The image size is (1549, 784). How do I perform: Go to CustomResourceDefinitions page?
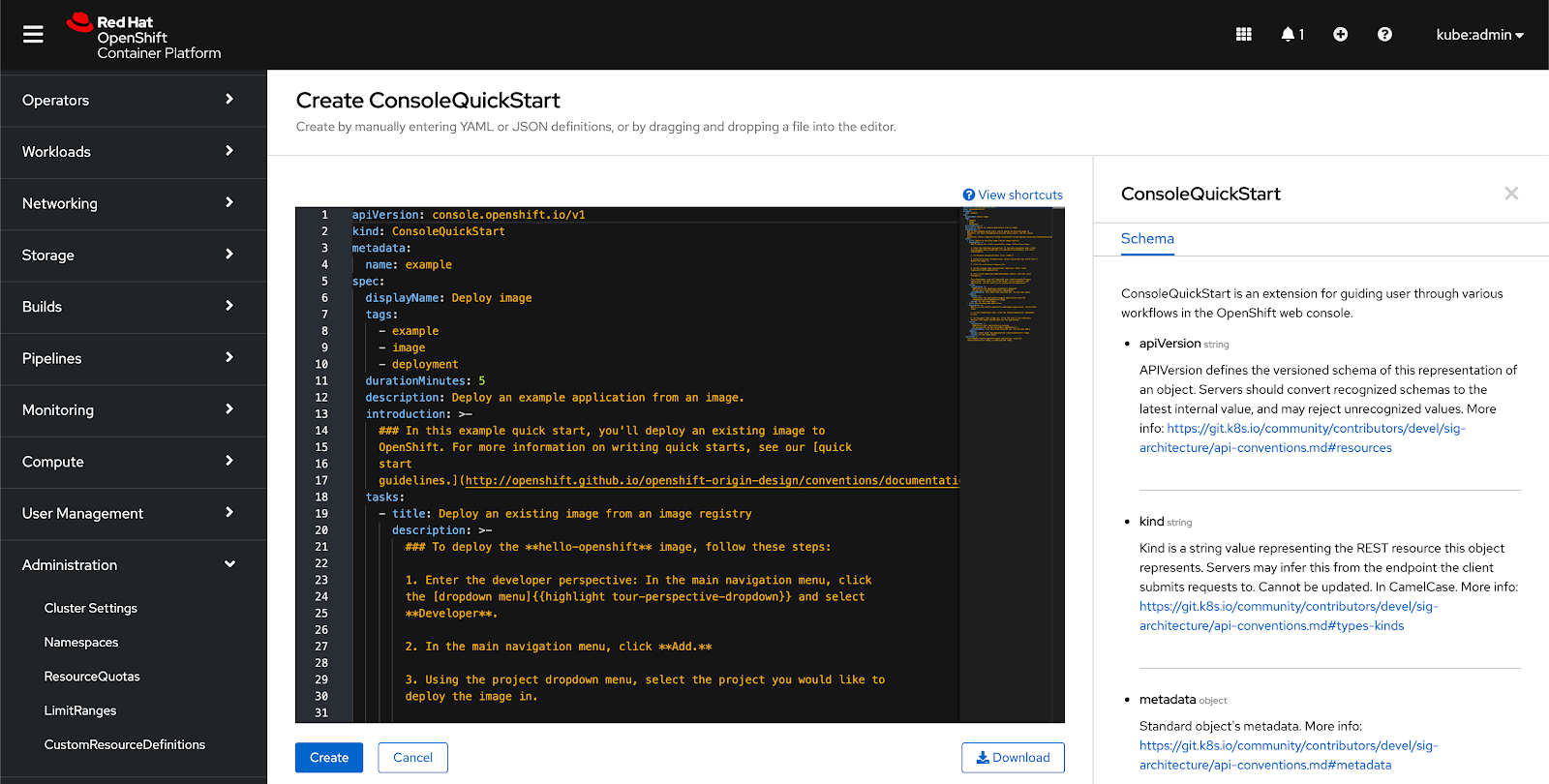[125, 744]
